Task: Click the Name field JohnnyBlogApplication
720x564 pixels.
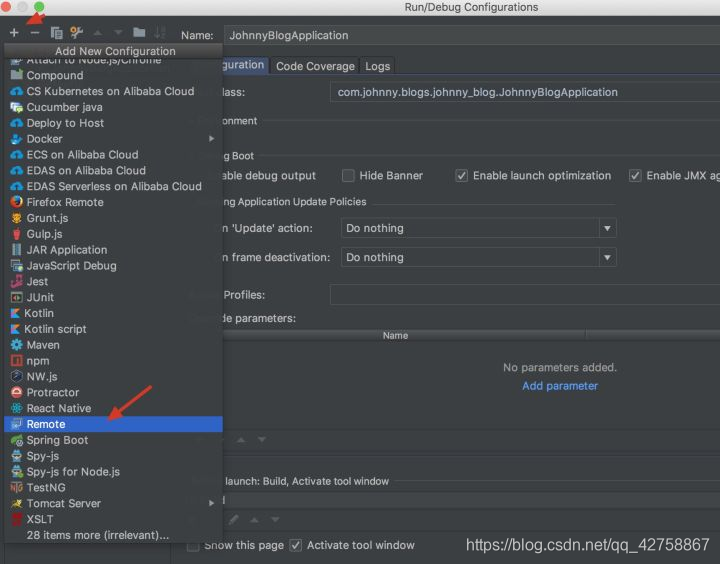Action: click(x=472, y=35)
